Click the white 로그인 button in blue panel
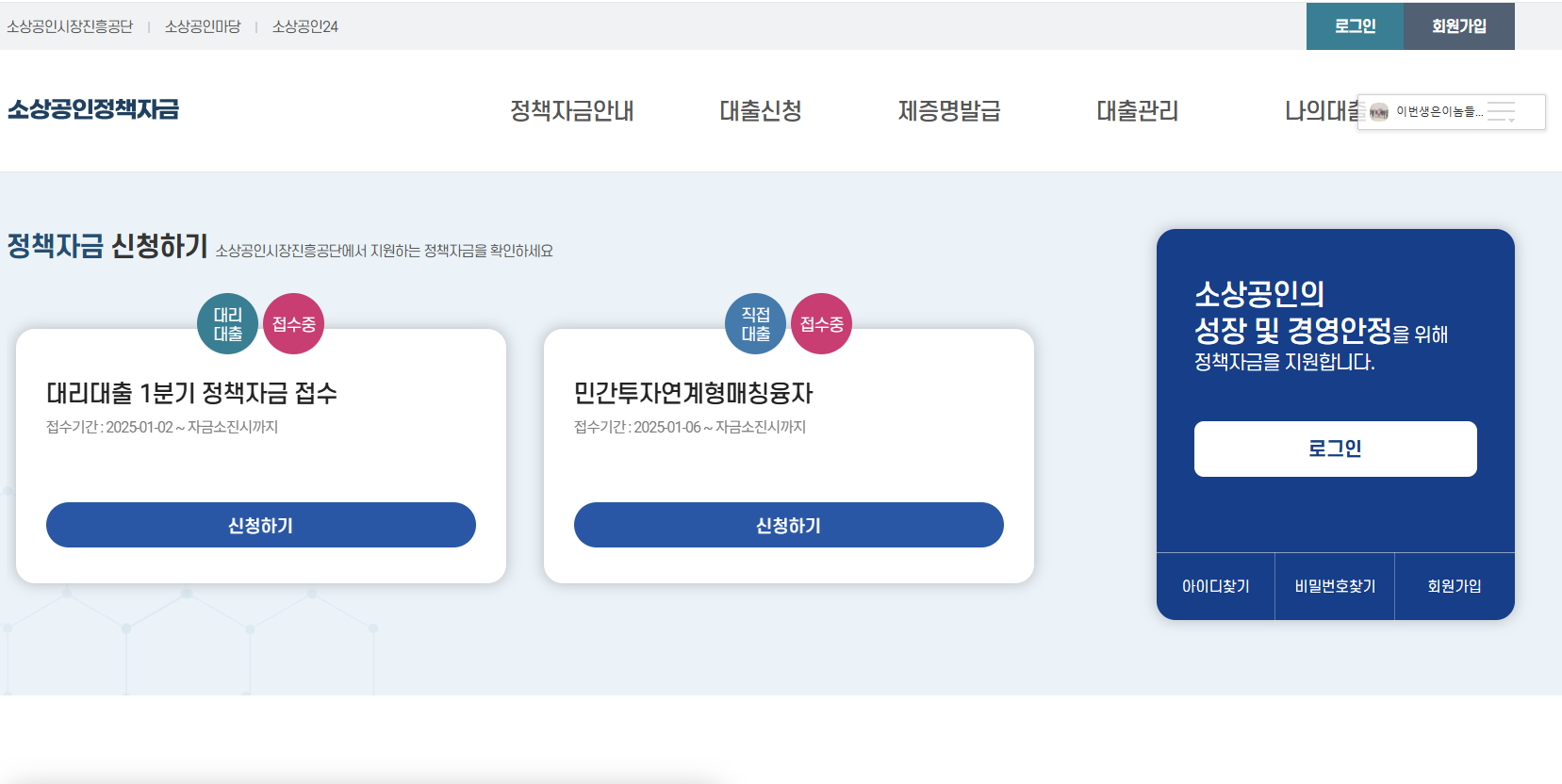 (x=1335, y=449)
